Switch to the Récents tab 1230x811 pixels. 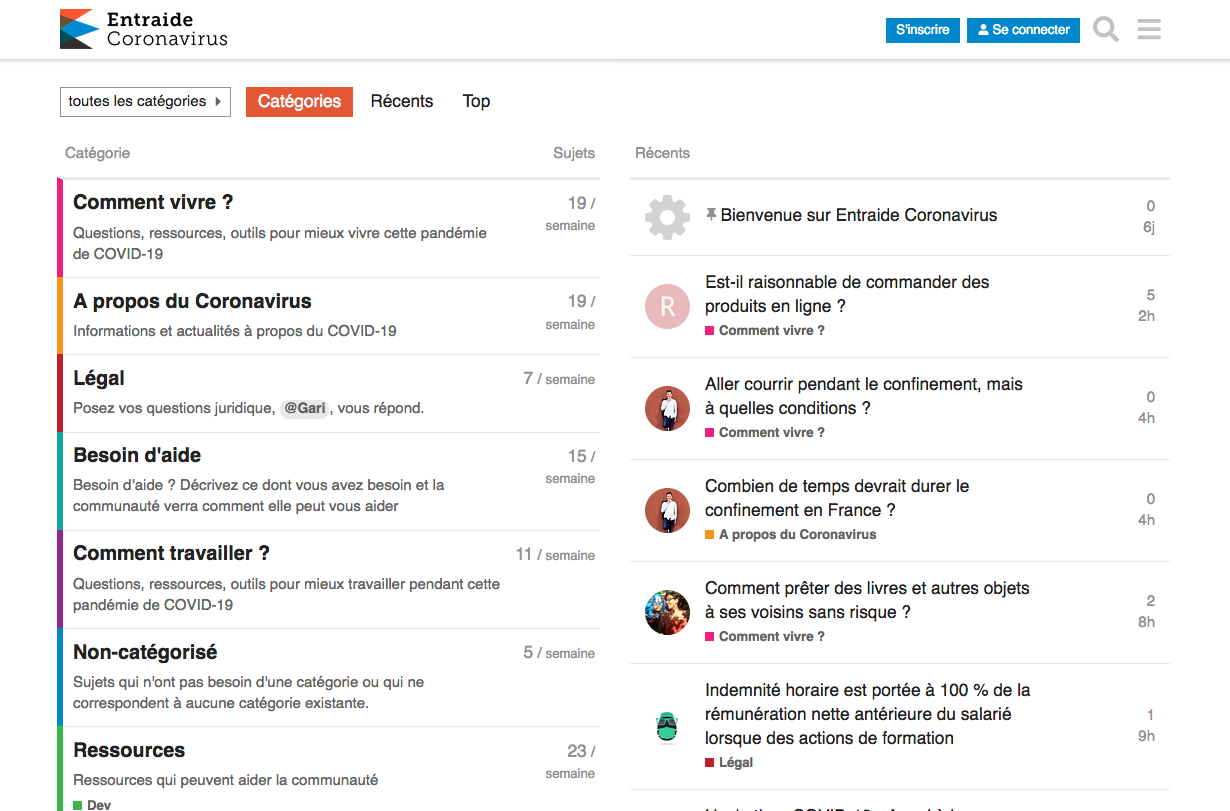click(x=401, y=101)
